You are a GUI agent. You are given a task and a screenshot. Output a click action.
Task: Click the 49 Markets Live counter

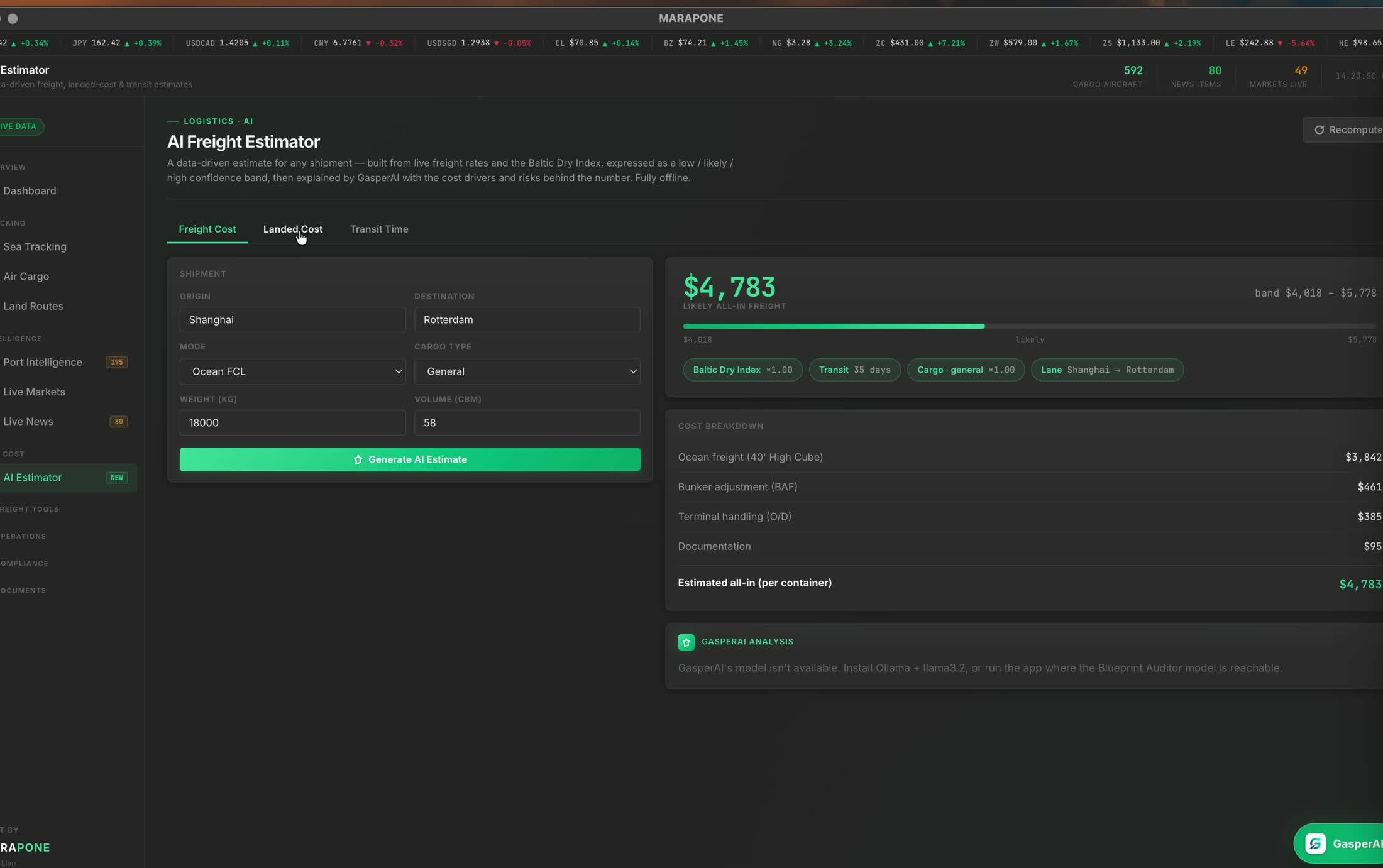1278,76
